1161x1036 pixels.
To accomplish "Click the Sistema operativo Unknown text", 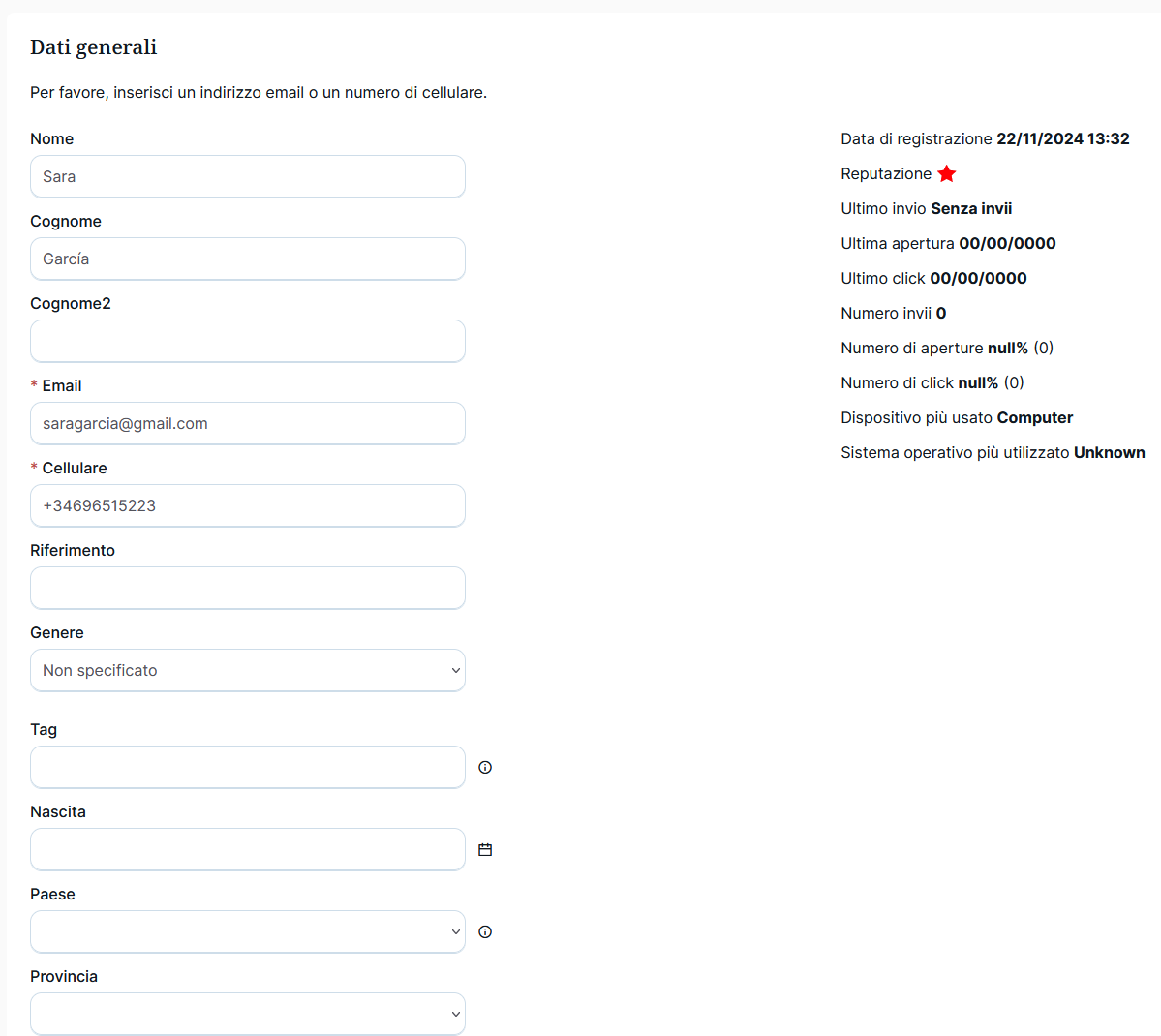I will pyautogui.click(x=992, y=452).
